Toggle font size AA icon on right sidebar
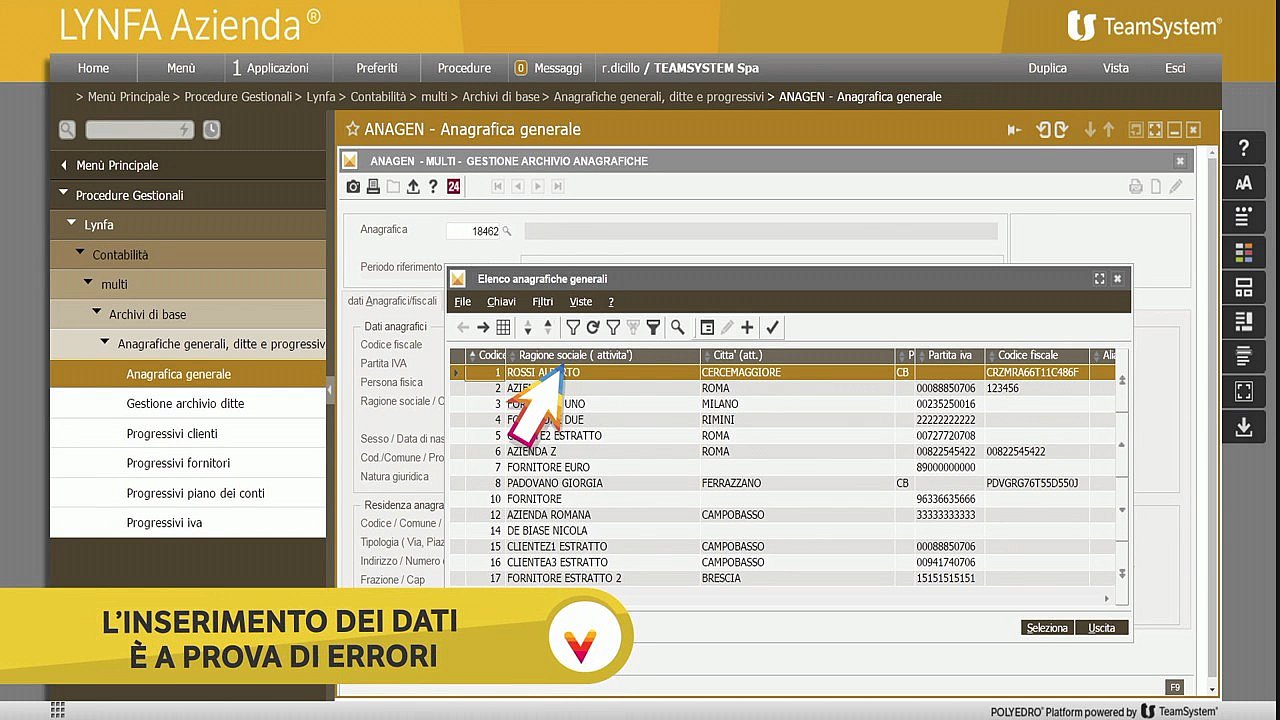The width and height of the screenshot is (1280, 720). coord(1244,183)
